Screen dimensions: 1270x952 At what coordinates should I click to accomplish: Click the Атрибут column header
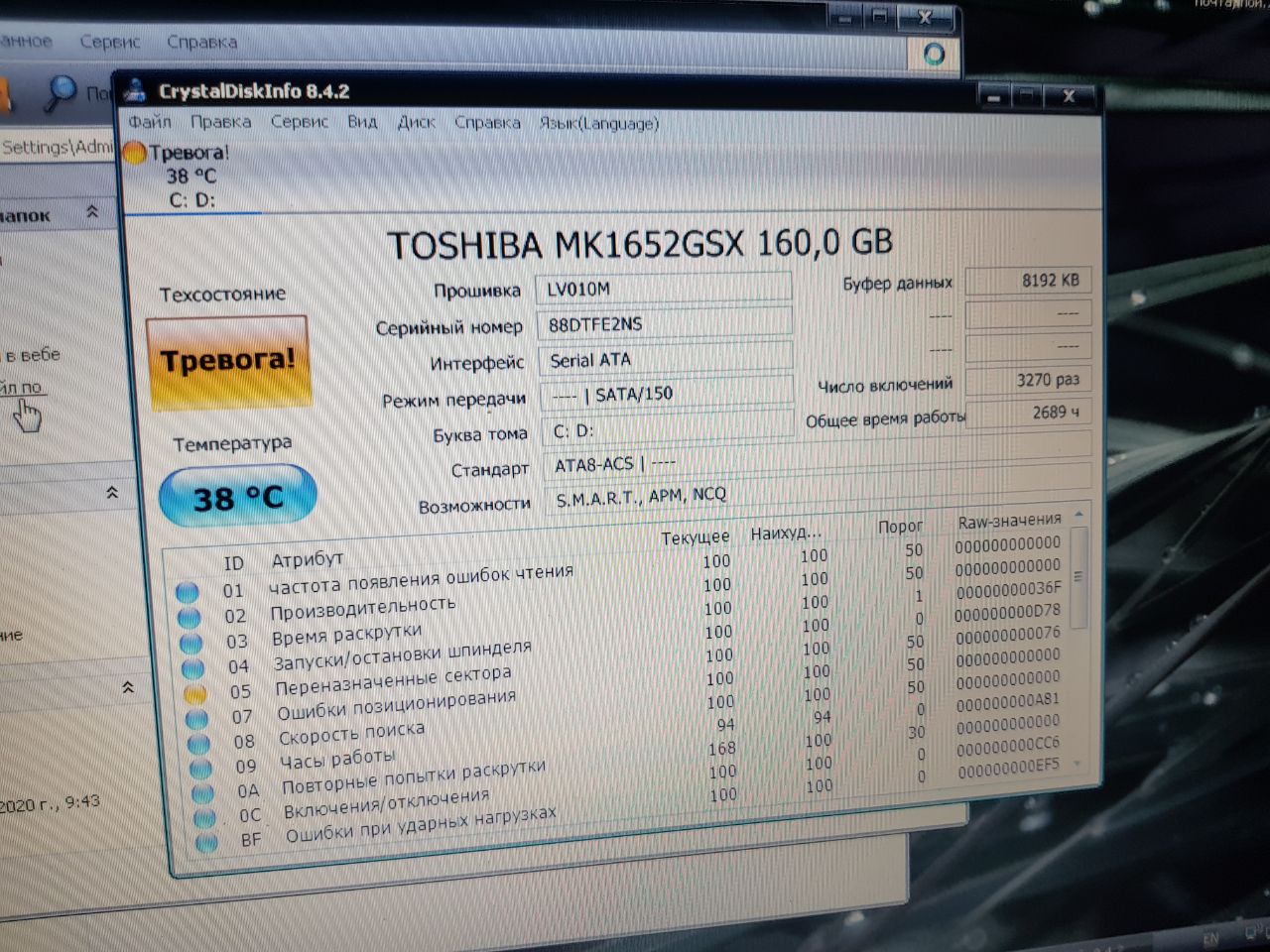pos(308,560)
